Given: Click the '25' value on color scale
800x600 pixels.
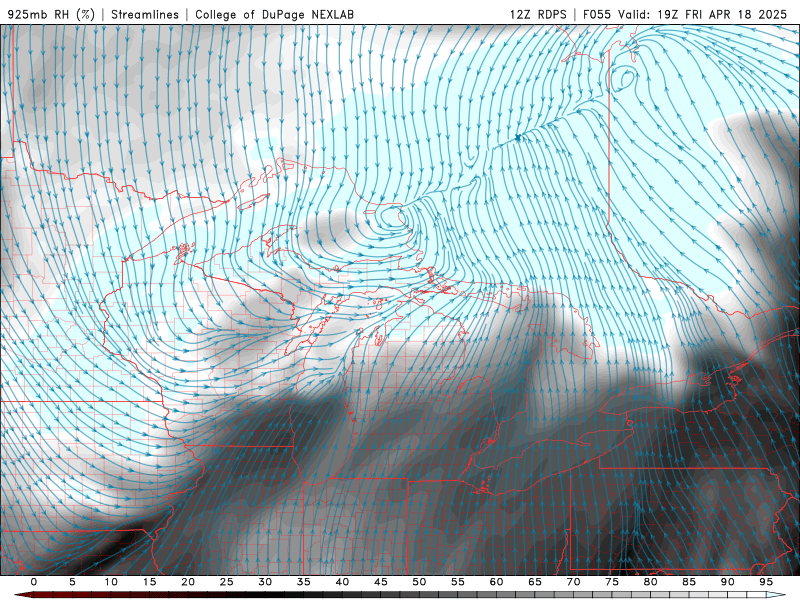Looking at the screenshot, I should coord(227,582).
